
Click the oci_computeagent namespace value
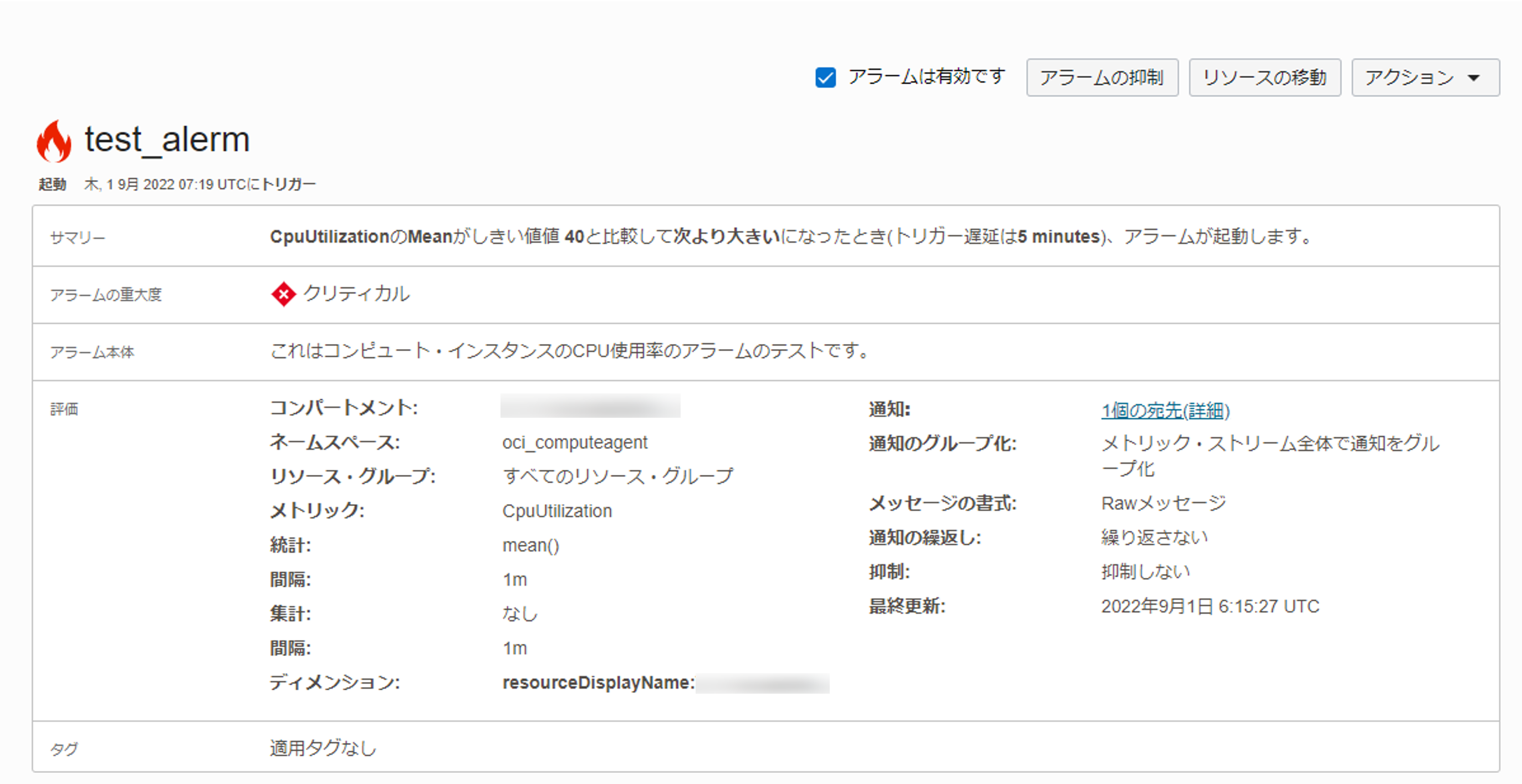[574, 442]
